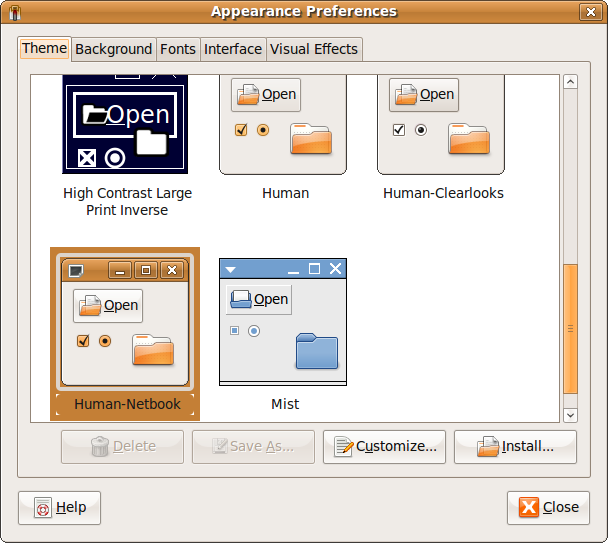Click the folder icon on Install button
608x543 pixels.
487,447
